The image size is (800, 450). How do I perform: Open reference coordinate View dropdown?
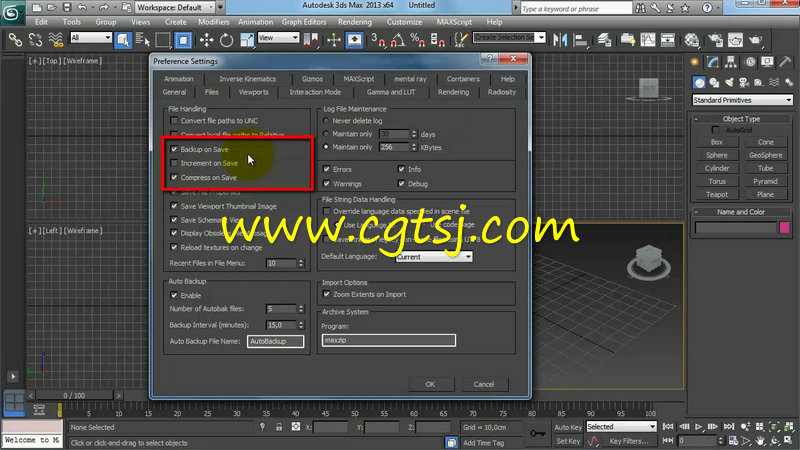[x=278, y=38]
